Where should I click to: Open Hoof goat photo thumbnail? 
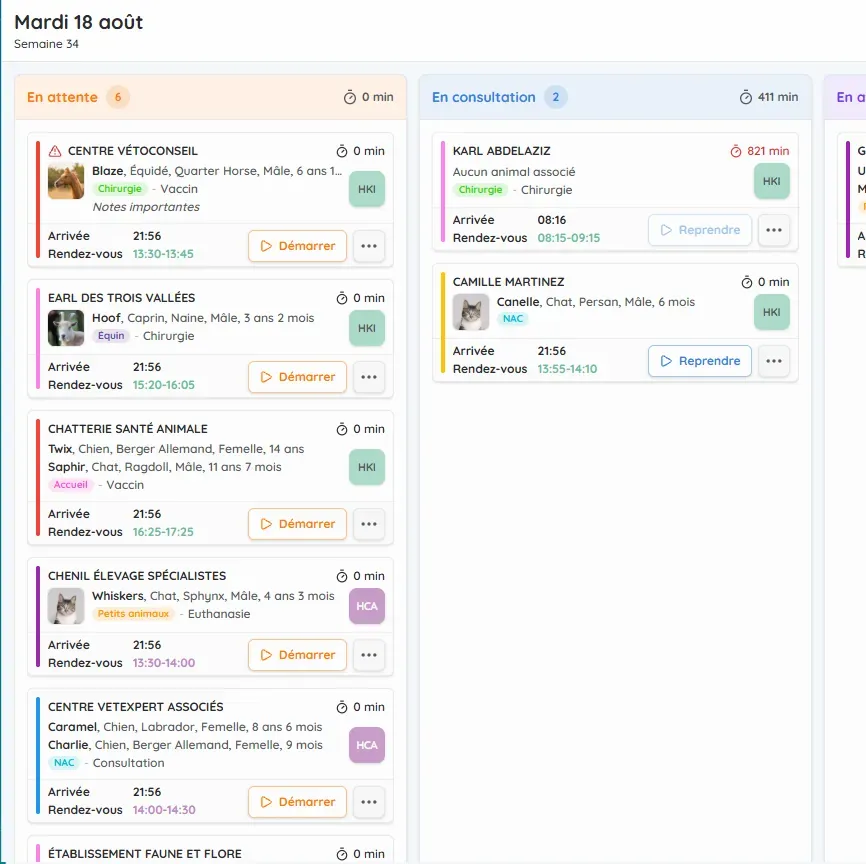pyautogui.click(x=66, y=328)
